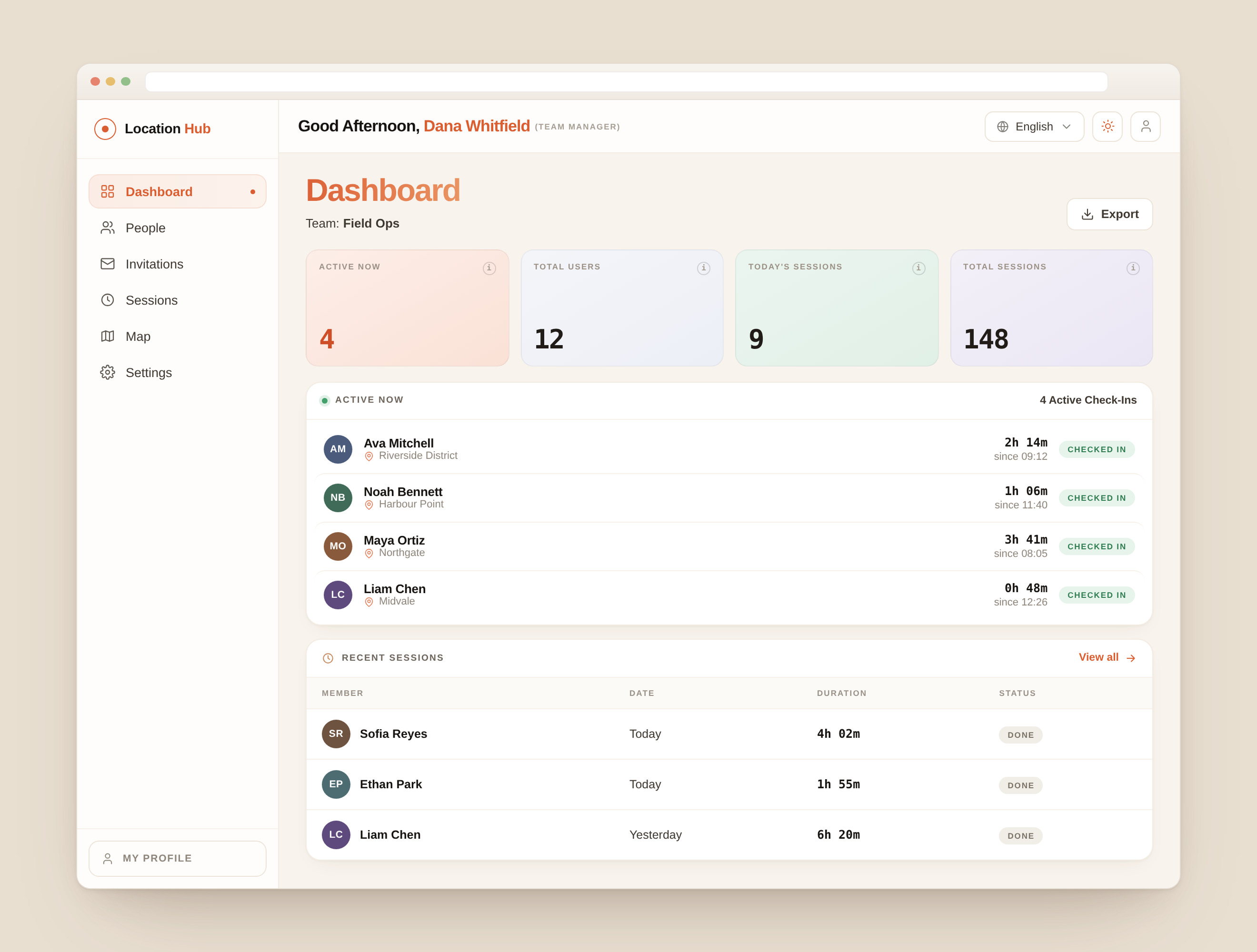The height and width of the screenshot is (952, 1257).
Task: Open the user account icon in header
Action: [1145, 127]
